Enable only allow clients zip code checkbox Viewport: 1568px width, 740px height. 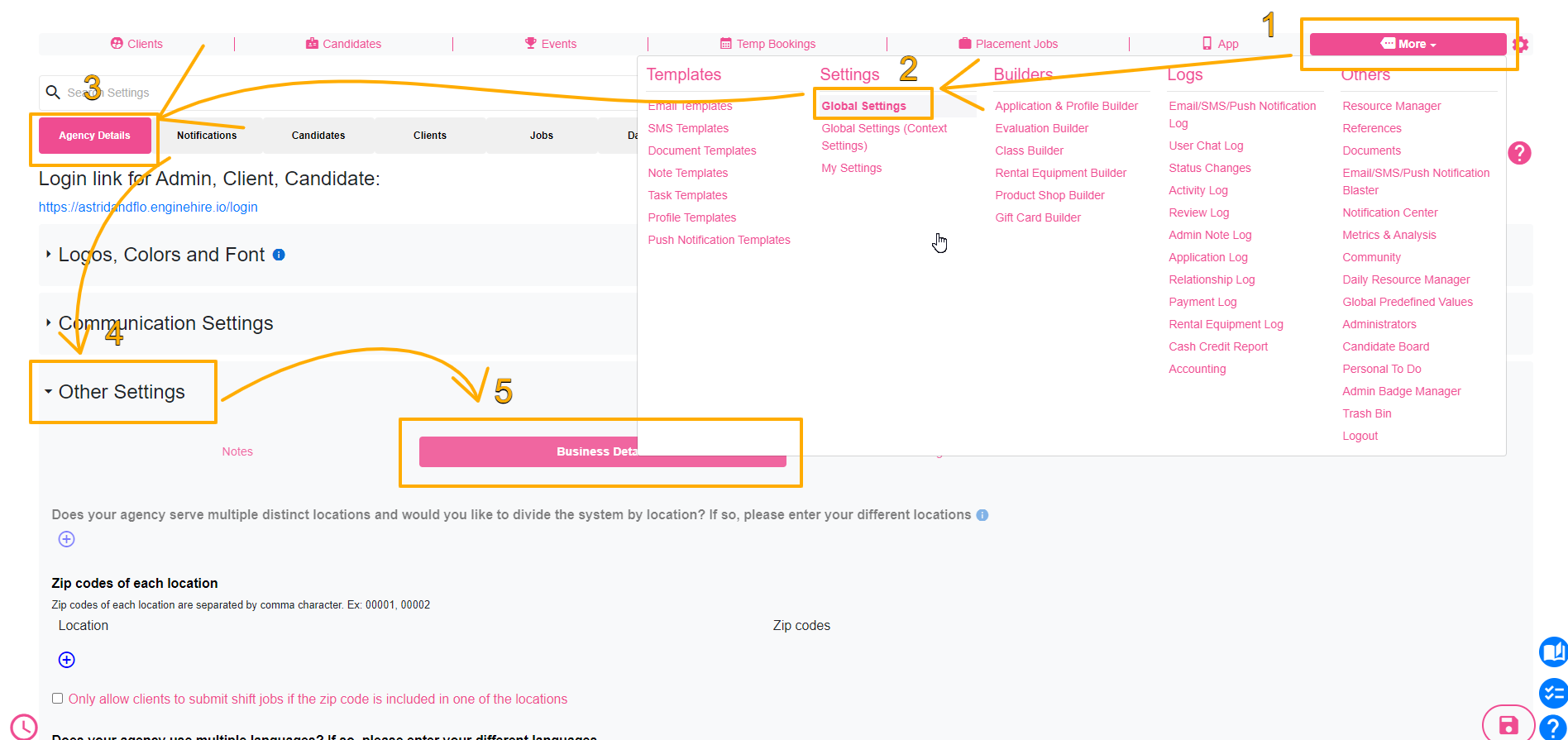pos(57,699)
